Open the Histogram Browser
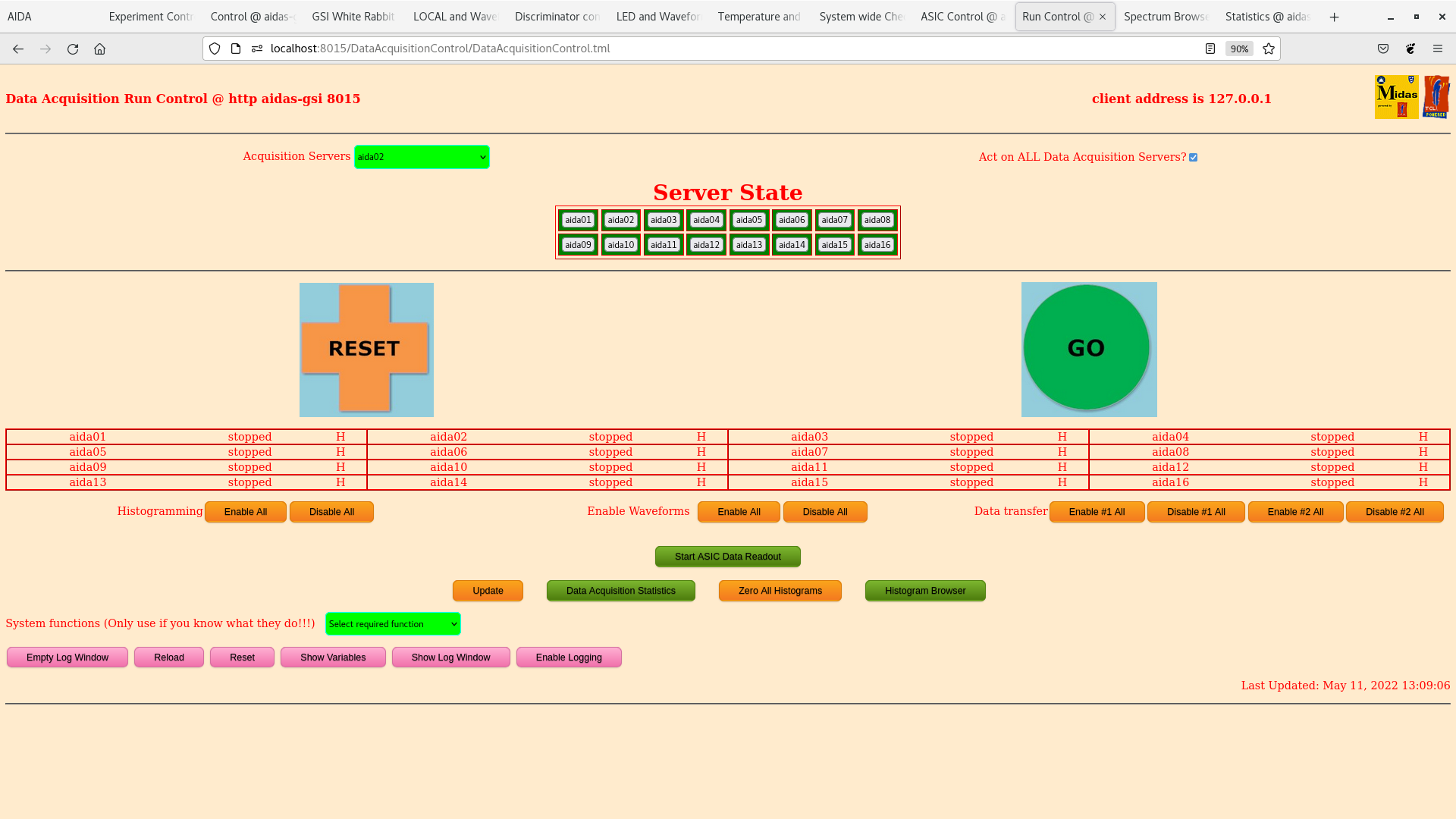The height and width of the screenshot is (819, 1456). [925, 591]
